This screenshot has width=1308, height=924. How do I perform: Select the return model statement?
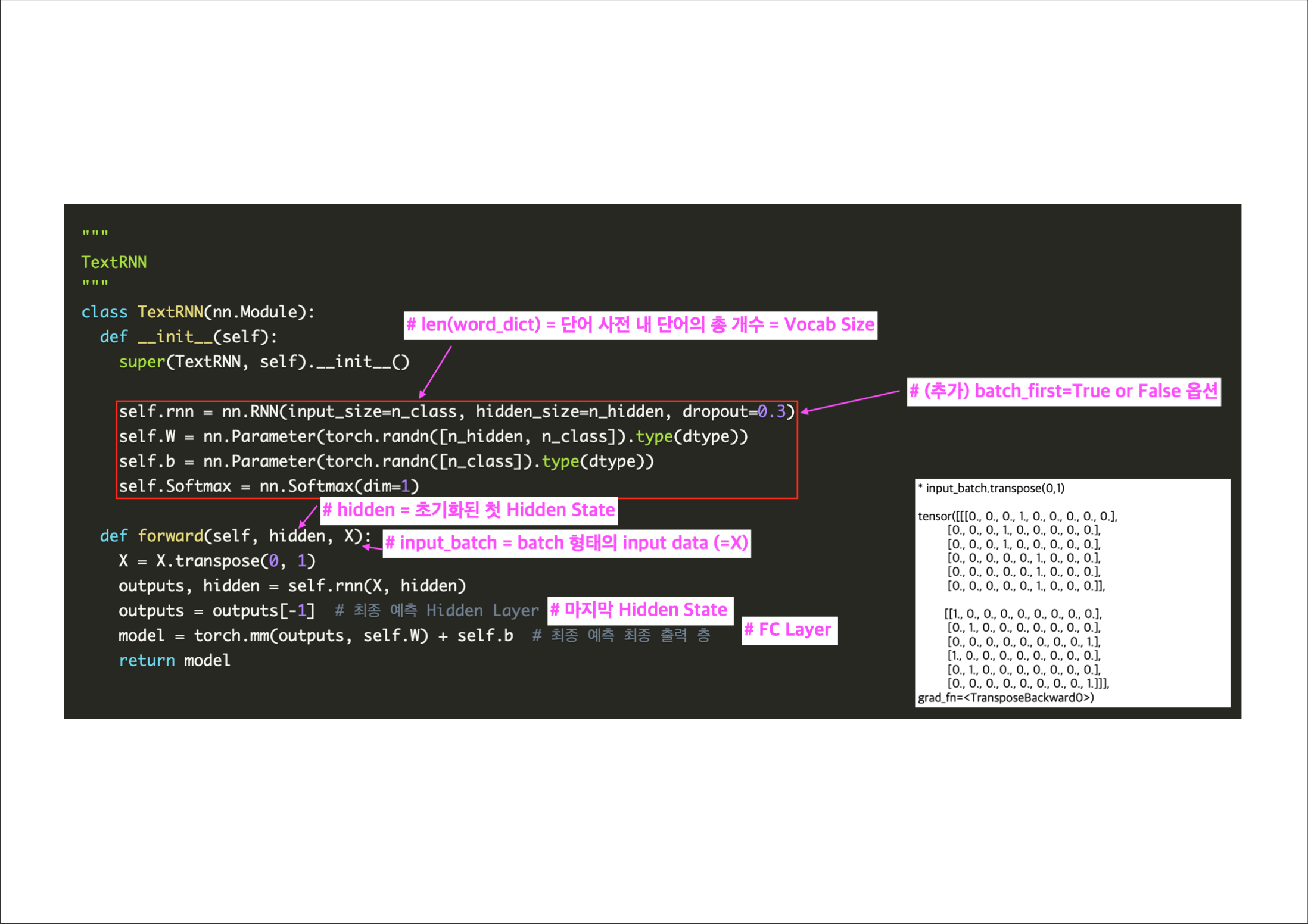point(174,660)
